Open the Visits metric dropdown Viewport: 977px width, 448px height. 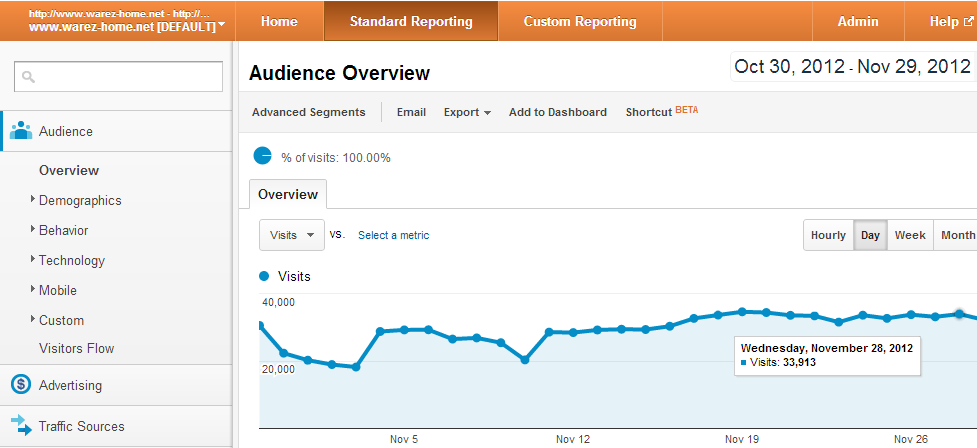(x=292, y=235)
